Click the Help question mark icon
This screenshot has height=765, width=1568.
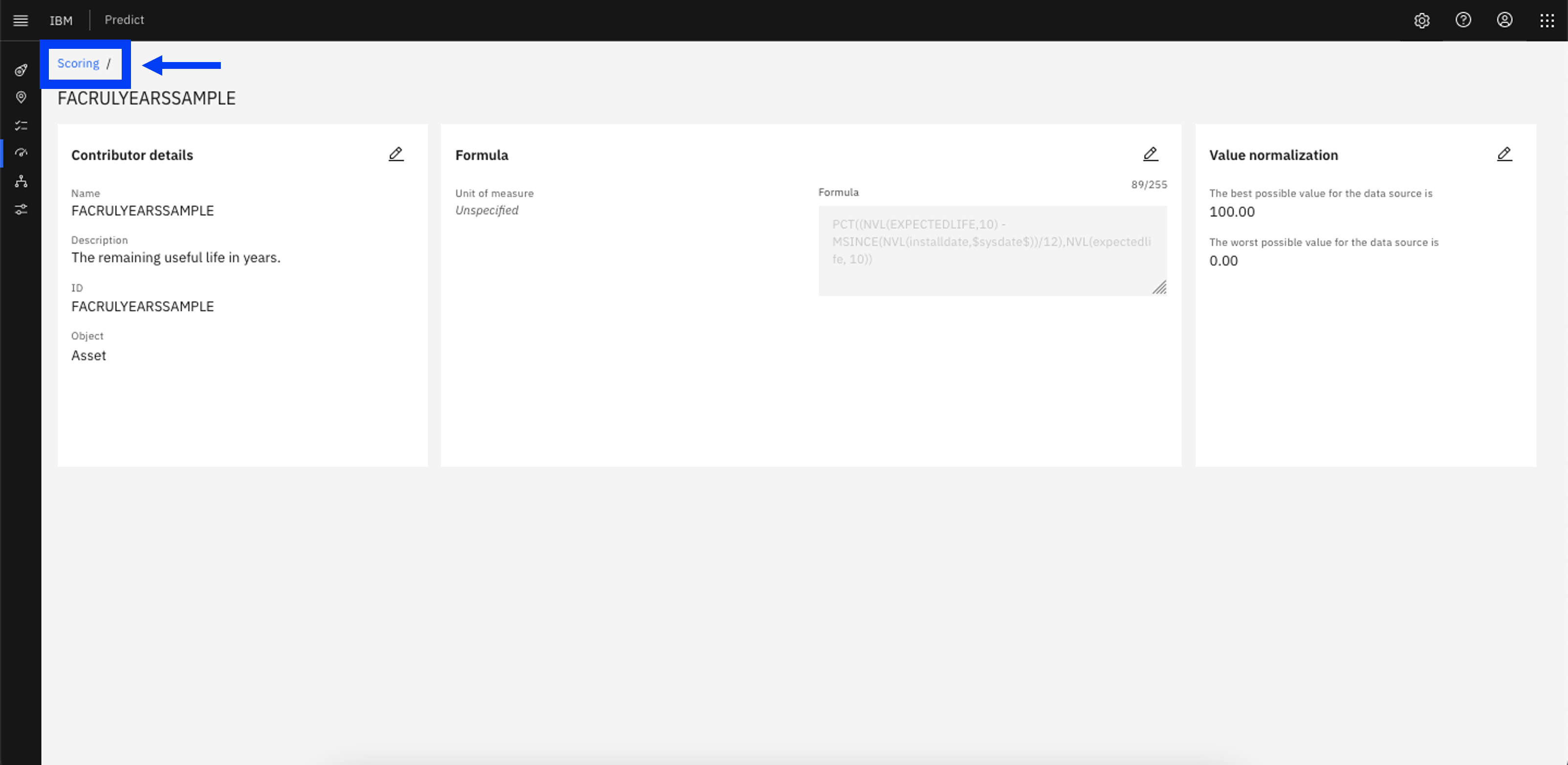(1463, 19)
